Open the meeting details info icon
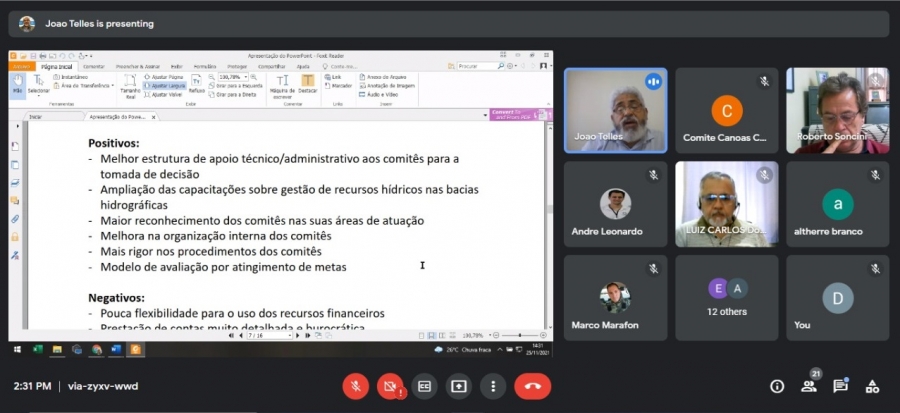The height and width of the screenshot is (413, 900). pos(777,386)
